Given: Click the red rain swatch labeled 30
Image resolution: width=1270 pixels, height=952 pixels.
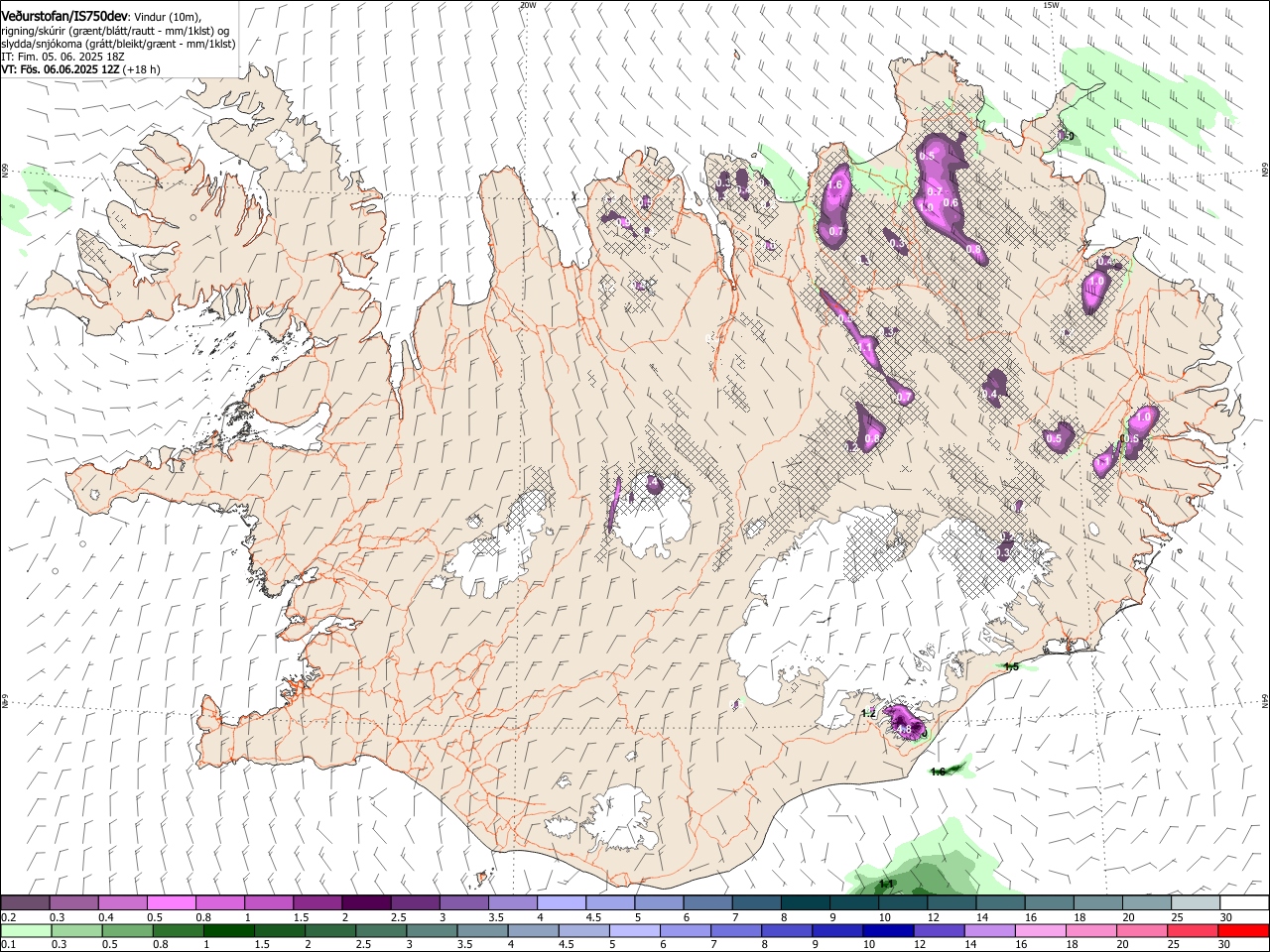Looking at the screenshot, I should pos(1243,931).
